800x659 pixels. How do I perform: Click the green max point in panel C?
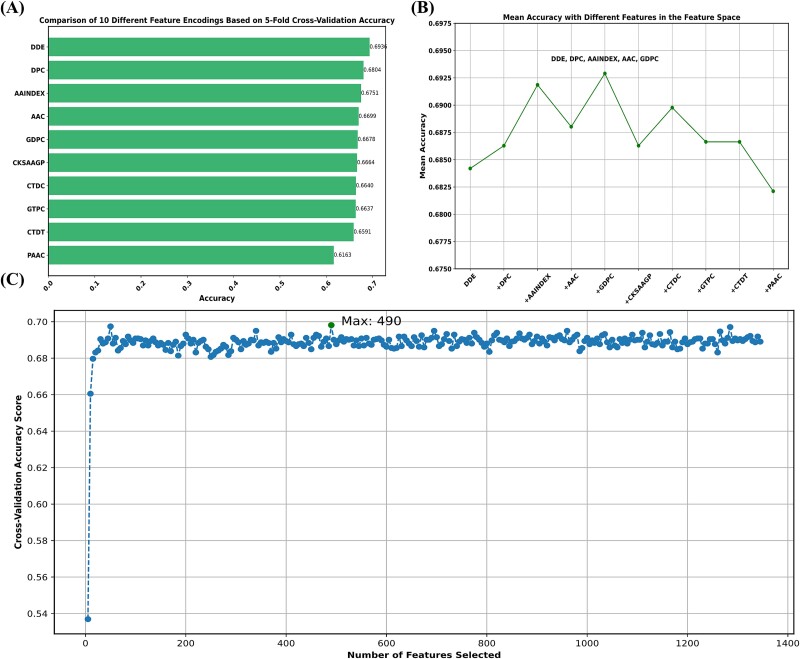(x=331, y=325)
